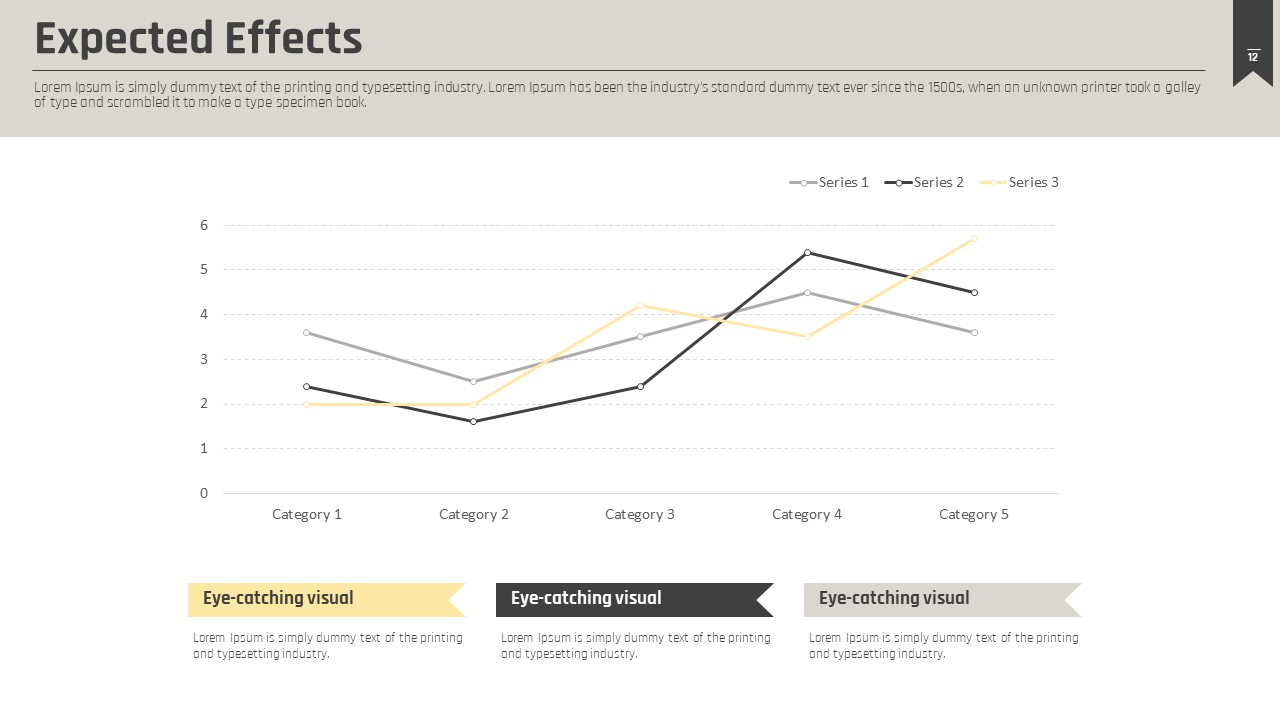Click Series 3 data point at Category 5
The width and height of the screenshot is (1280, 720).
coord(974,239)
